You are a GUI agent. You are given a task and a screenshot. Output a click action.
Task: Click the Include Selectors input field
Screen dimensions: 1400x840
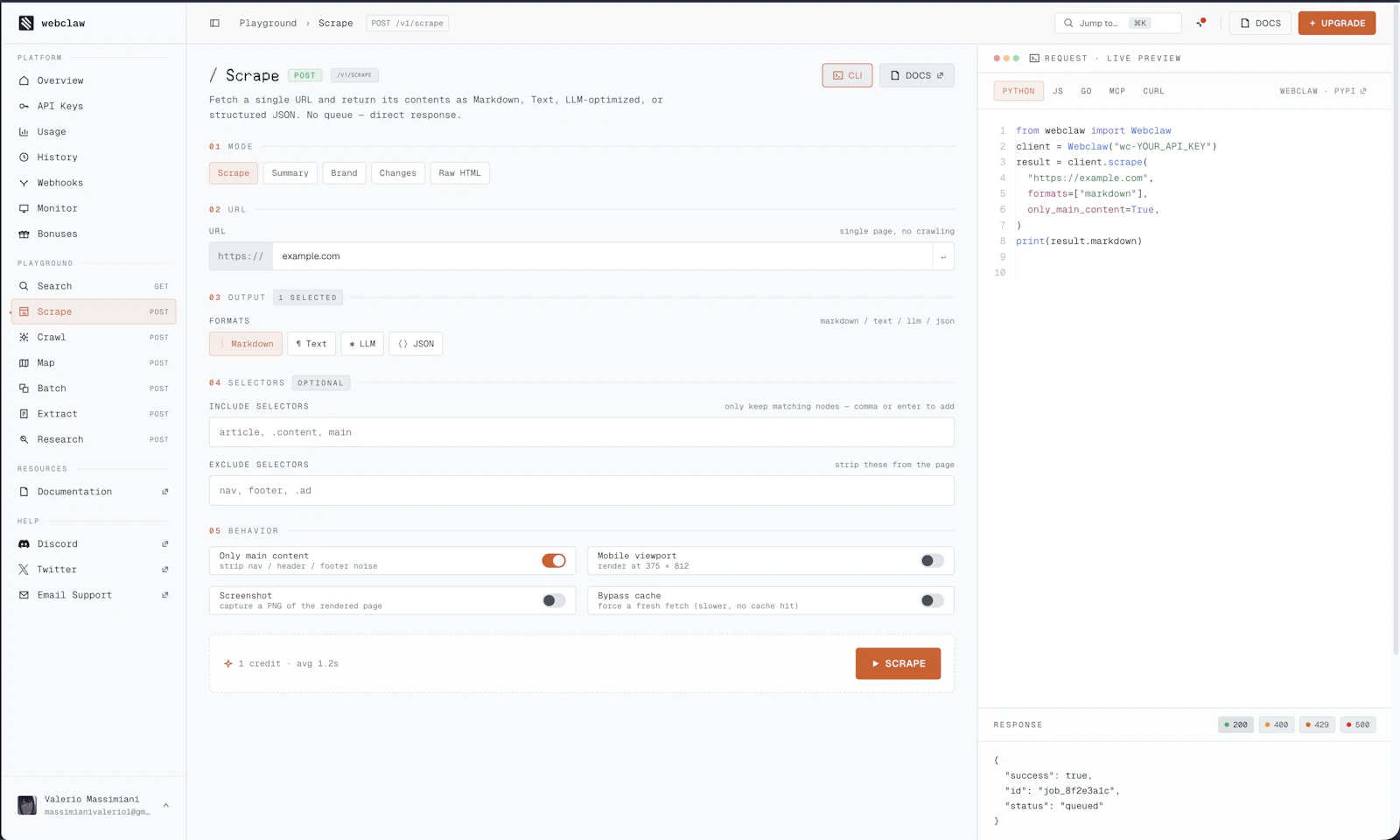(581, 432)
